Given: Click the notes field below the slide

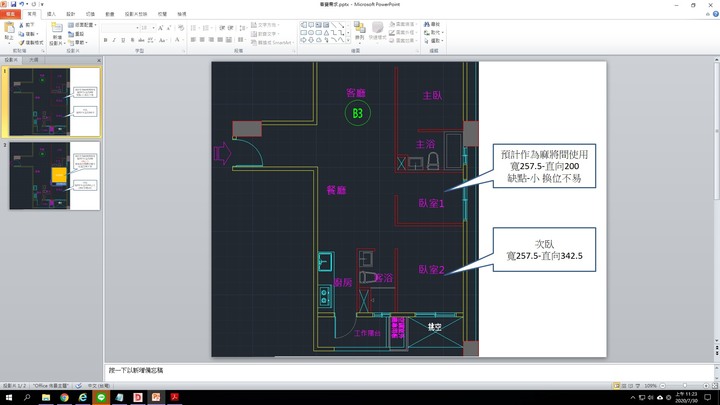Looking at the screenshot, I should 408,371.
